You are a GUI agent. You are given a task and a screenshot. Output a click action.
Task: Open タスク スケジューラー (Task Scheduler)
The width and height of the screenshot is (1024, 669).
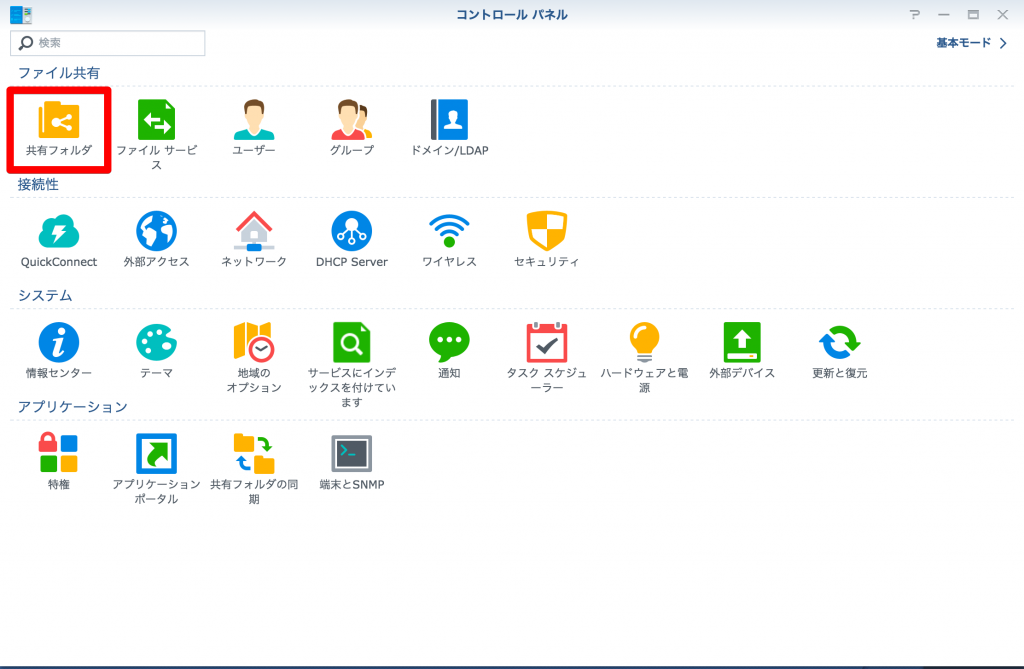click(547, 358)
